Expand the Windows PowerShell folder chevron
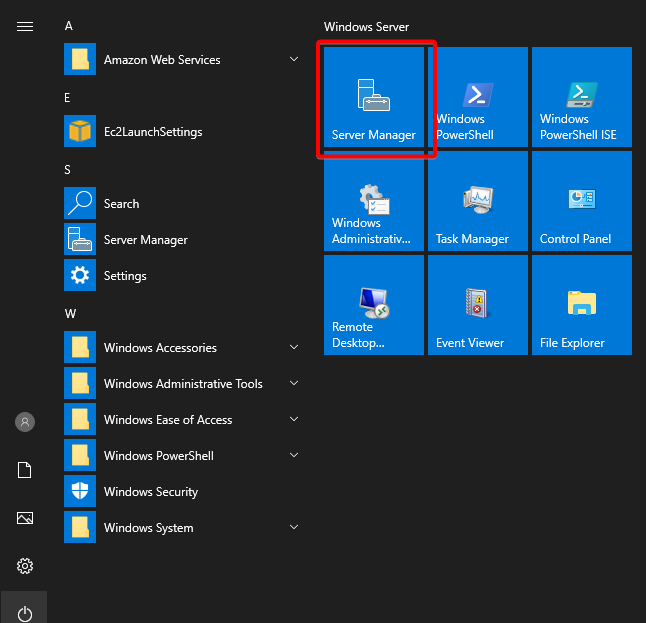The height and width of the screenshot is (623, 646). coord(294,455)
